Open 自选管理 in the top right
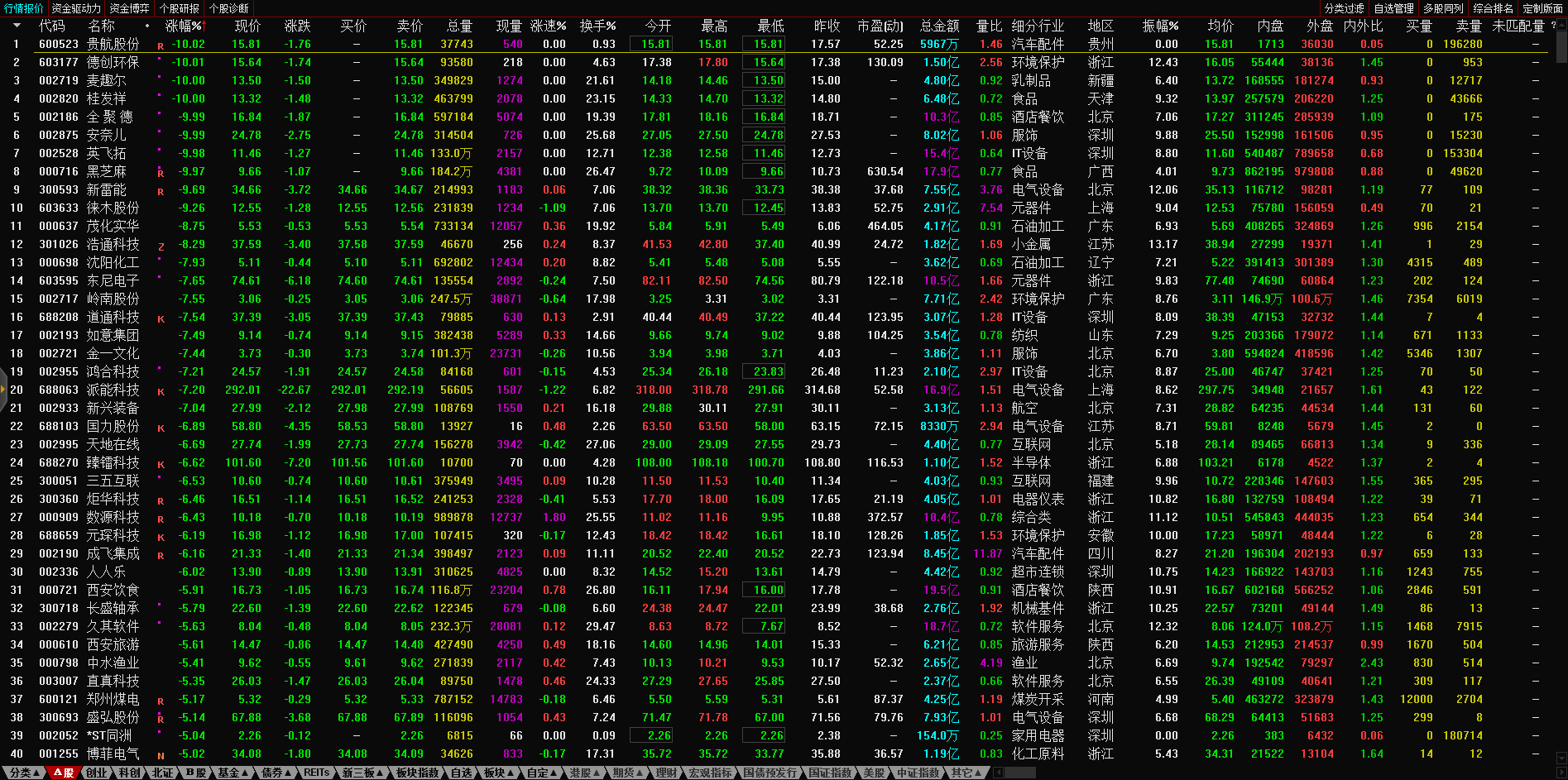This screenshot has width=1568, height=780. tap(1393, 8)
